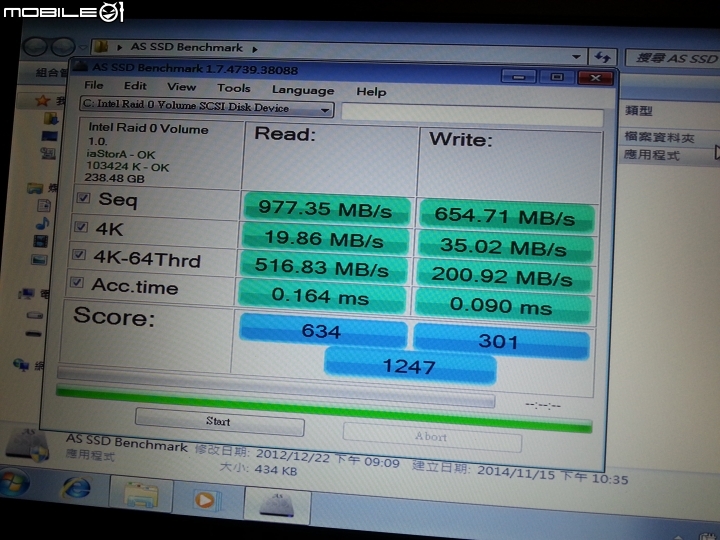Screen dimensions: 720x540
Task: Toggle the Acc.time test checkbox
Action: pos(76,282)
